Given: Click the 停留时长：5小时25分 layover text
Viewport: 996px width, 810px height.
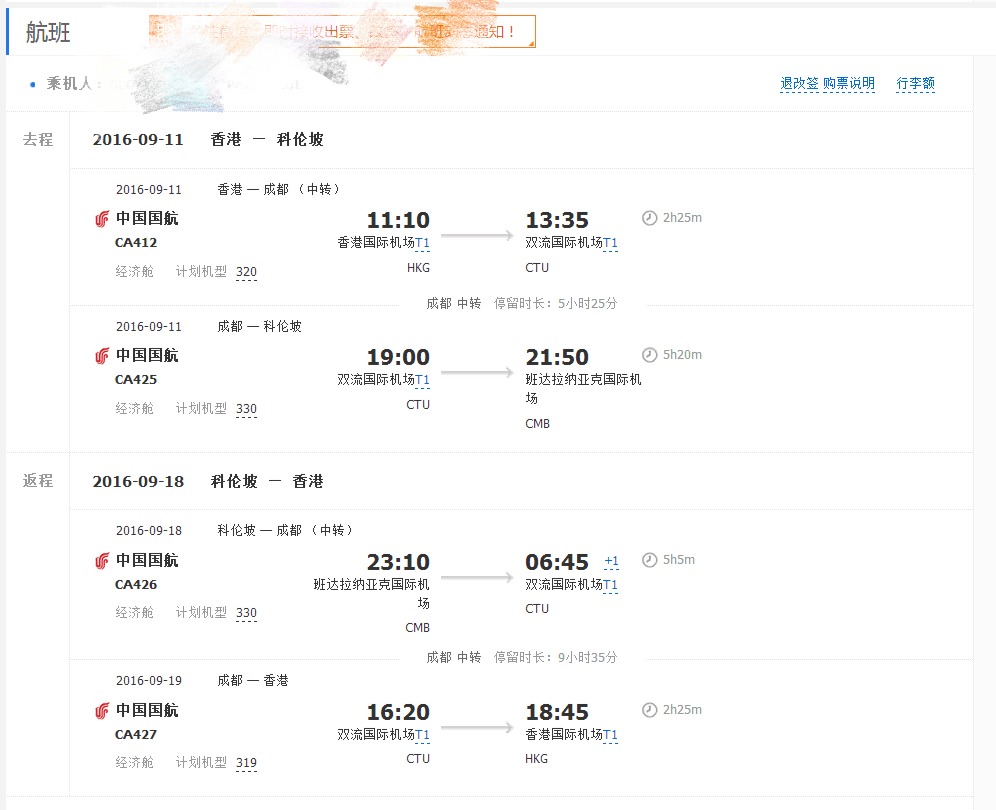Looking at the screenshot, I should coord(555,304).
